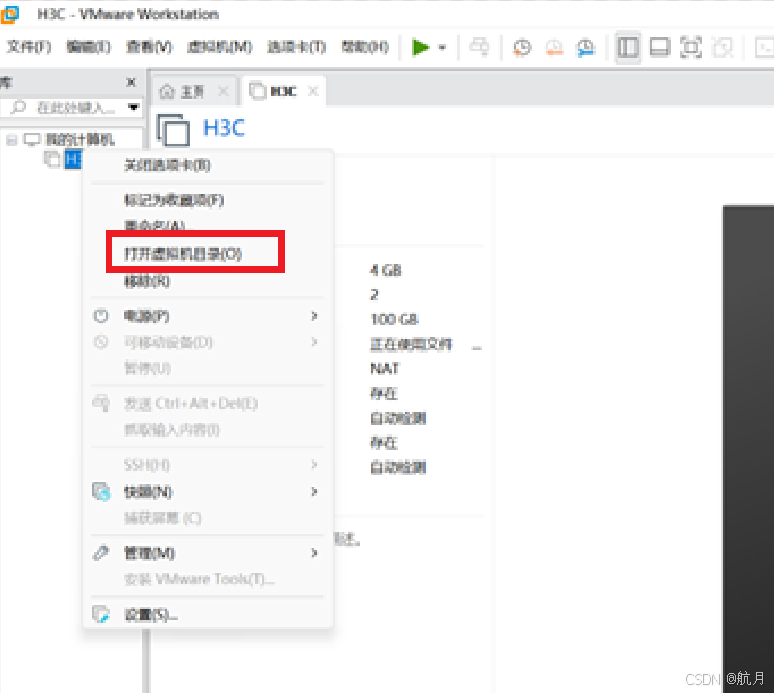Click the greyed 发送 Ctrl+Alt+Del(E) entry
Screen dimensions: 774x693
[x=208, y=403]
